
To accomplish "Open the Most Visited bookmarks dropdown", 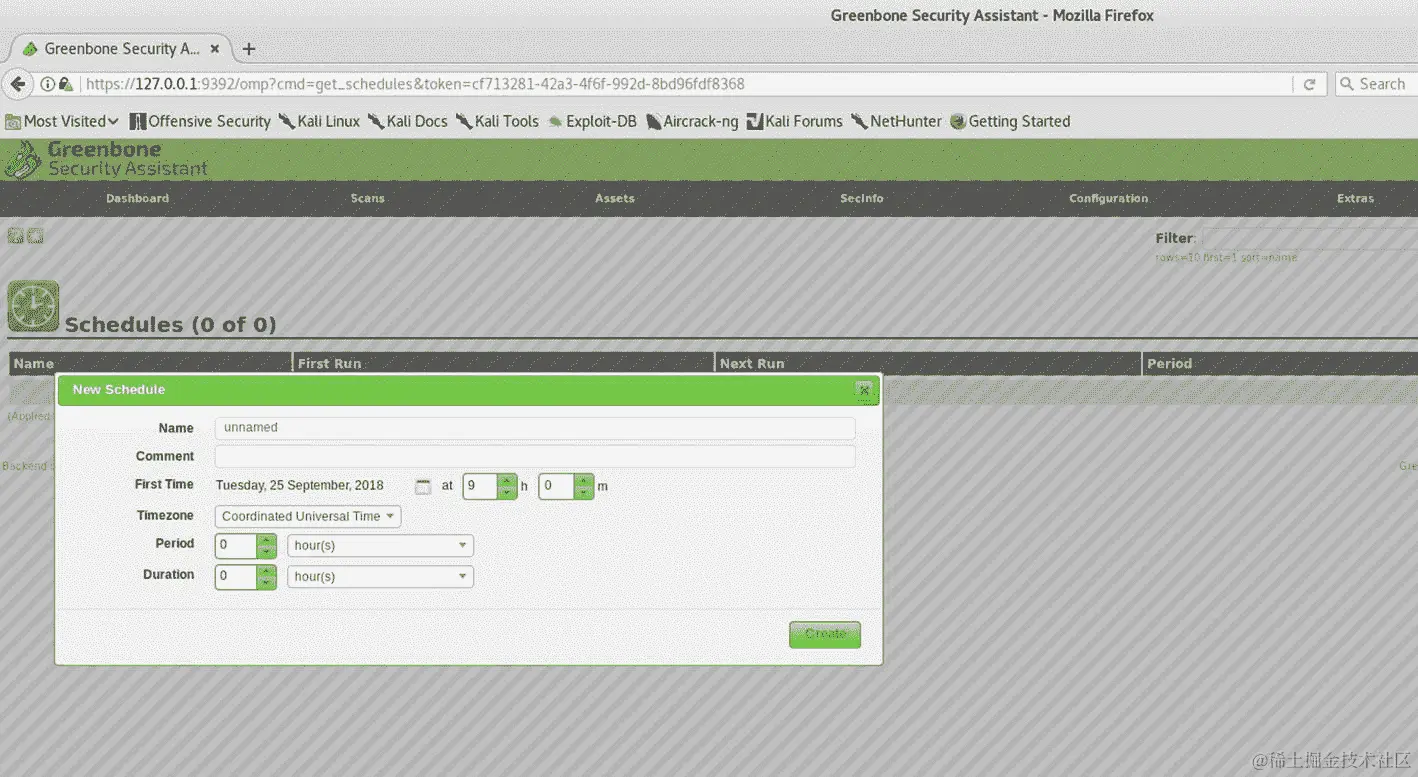I will pos(62,122).
